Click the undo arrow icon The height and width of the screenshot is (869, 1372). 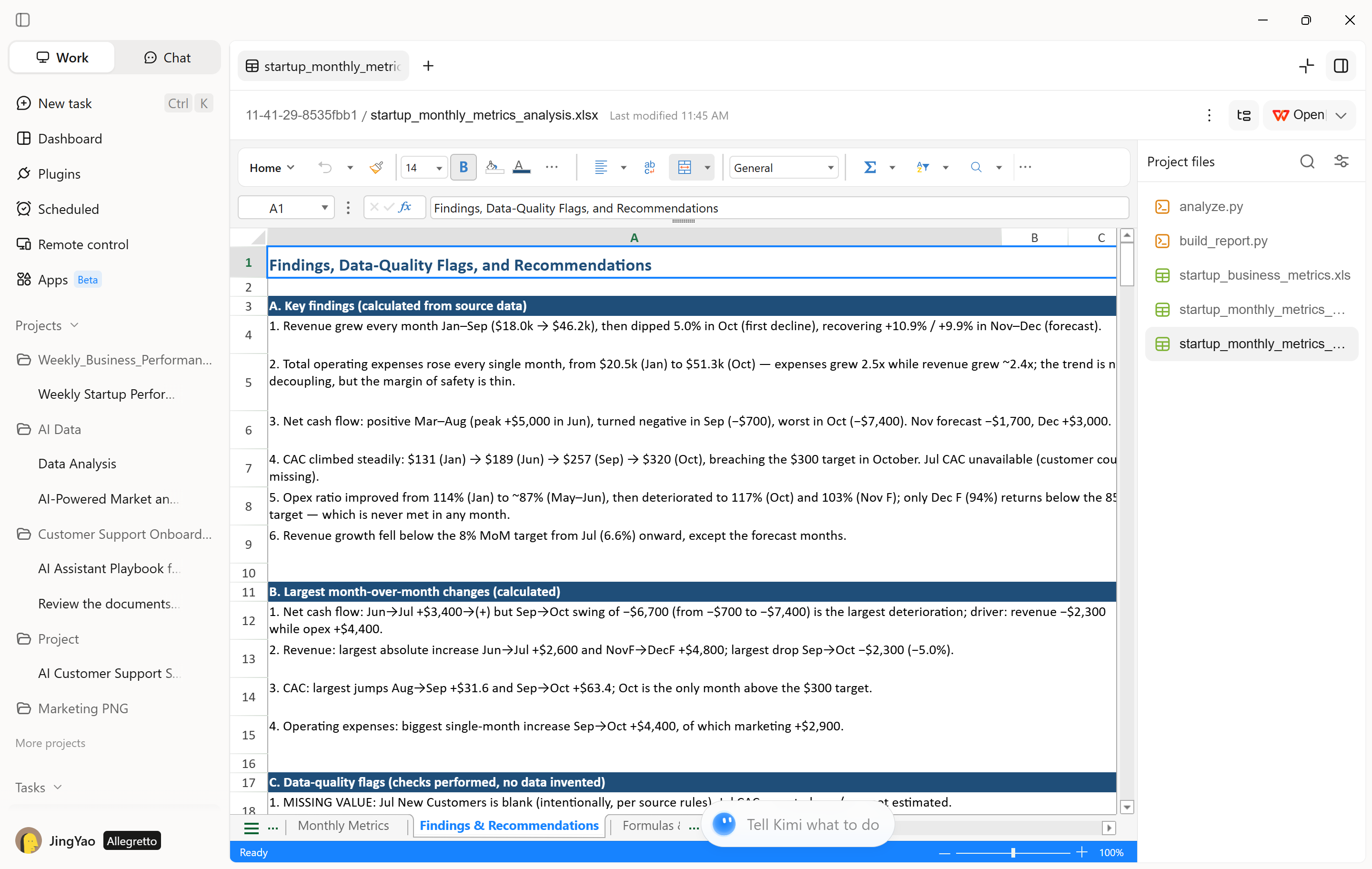(x=325, y=168)
